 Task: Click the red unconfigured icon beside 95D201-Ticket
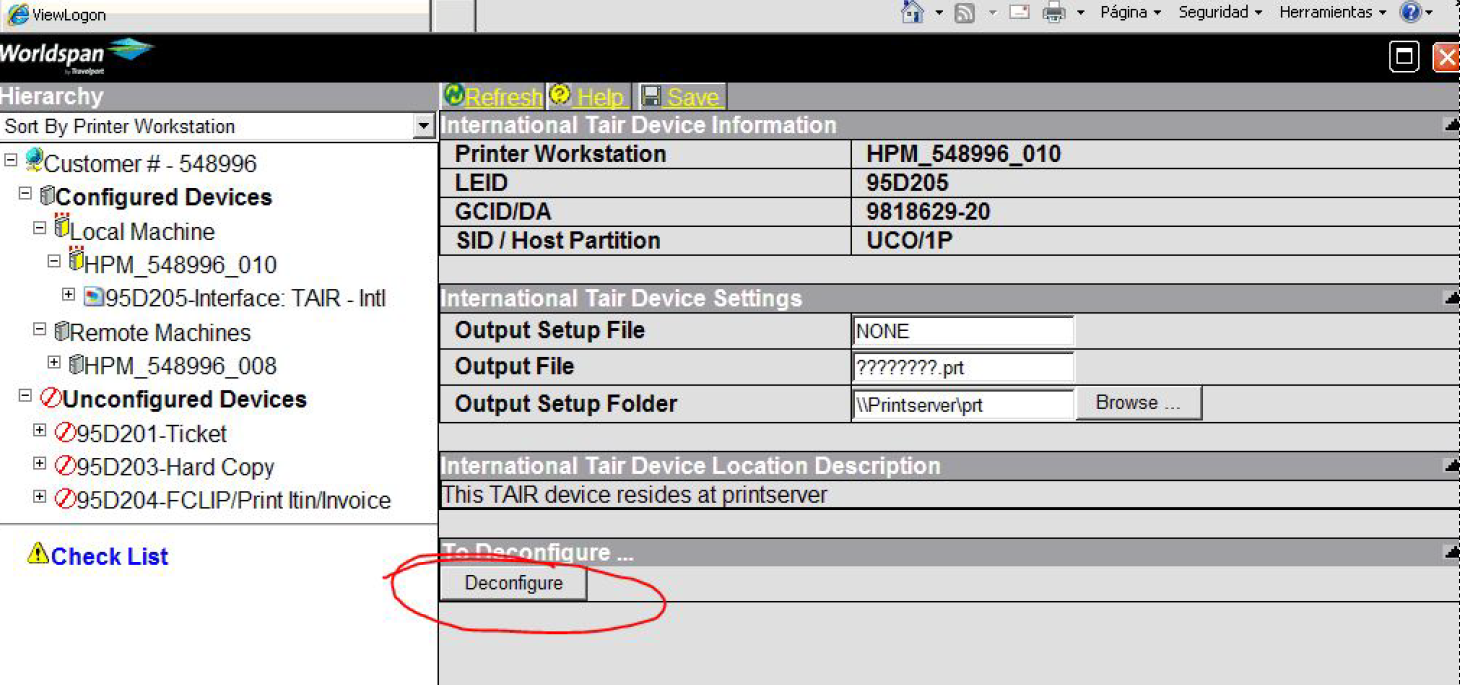[65, 433]
